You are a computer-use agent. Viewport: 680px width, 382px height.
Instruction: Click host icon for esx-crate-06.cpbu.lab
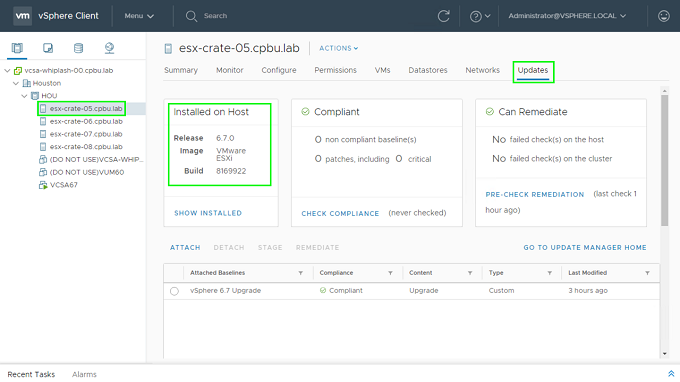click(x=43, y=121)
